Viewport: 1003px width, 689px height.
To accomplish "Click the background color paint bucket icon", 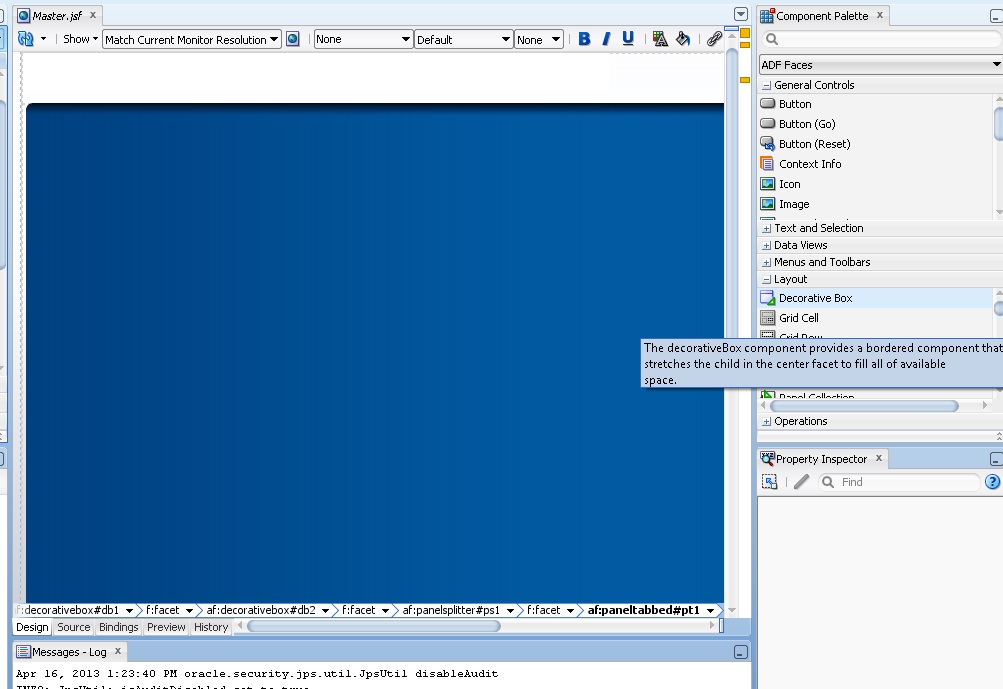I will tap(683, 39).
